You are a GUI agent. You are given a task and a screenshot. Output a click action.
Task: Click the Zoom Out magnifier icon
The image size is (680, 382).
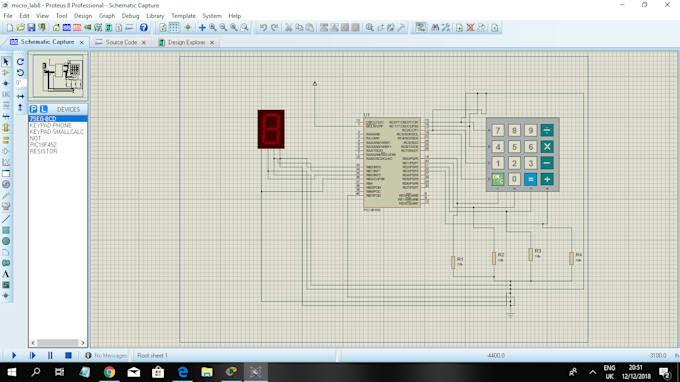tap(223, 28)
